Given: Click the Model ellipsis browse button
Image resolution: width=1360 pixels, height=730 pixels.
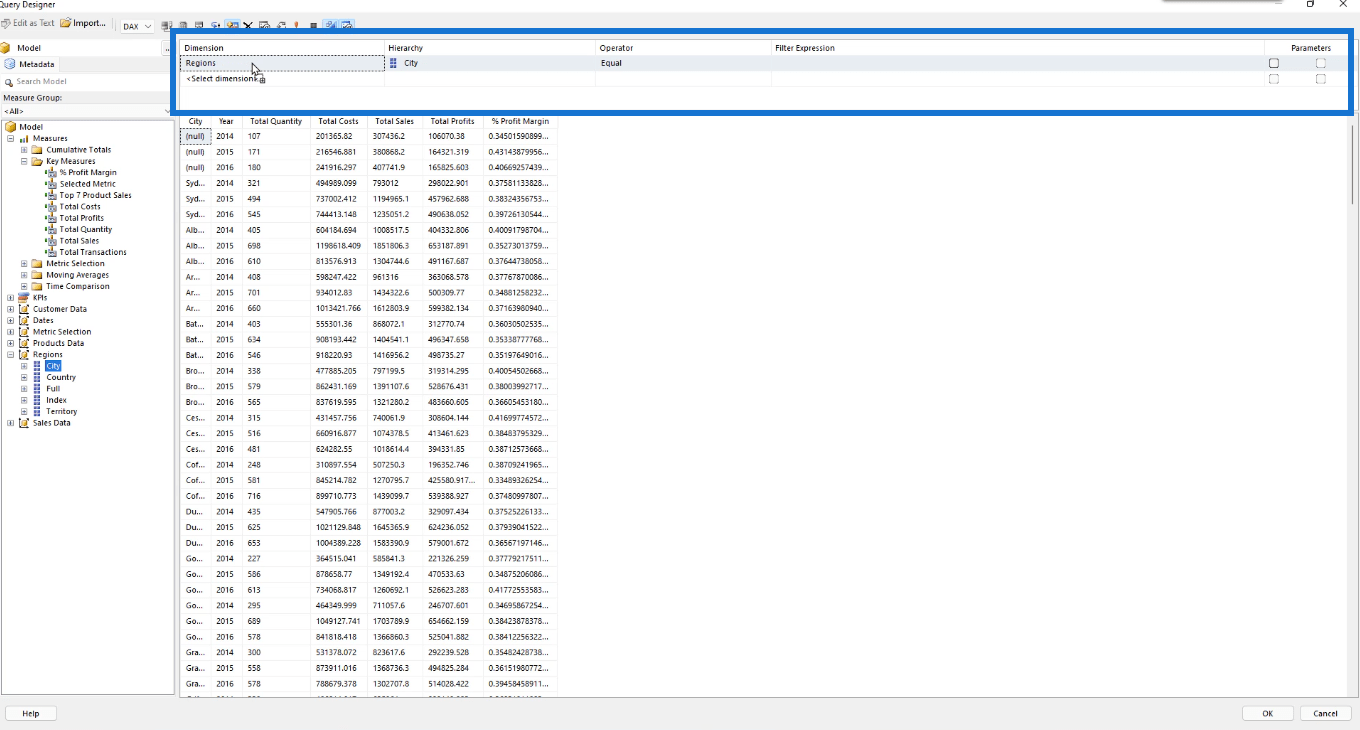Looking at the screenshot, I should tap(167, 48).
